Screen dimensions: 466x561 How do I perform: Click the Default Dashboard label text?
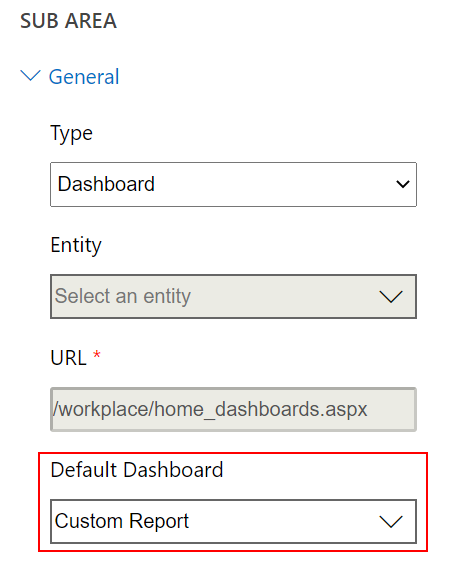(x=137, y=470)
